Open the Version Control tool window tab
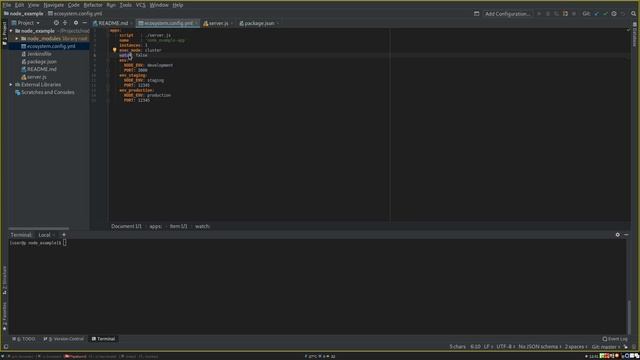This screenshot has width=640, height=360. point(64,339)
